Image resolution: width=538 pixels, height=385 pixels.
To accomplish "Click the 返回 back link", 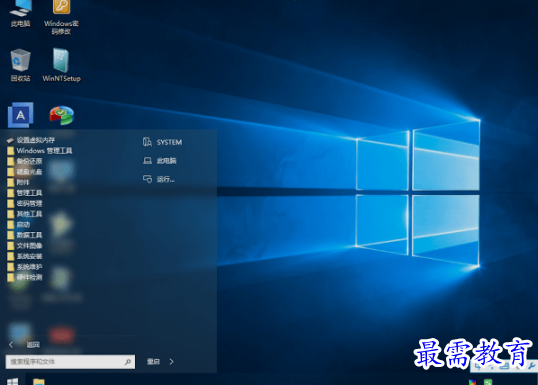I will (x=24, y=345).
